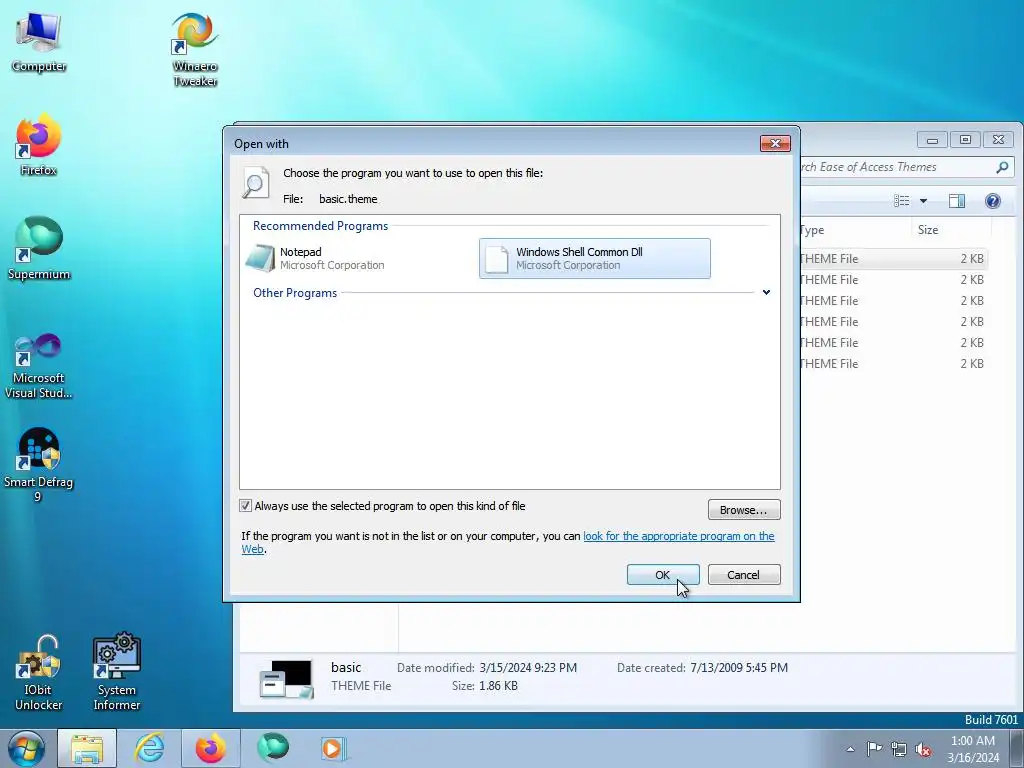Click Date modified value 3/15/2024 9:23 PM

pos(528,667)
